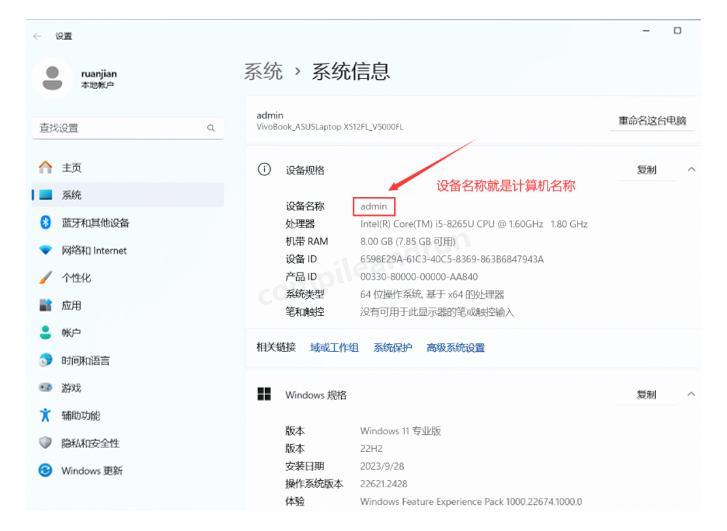The height and width of the screenshot is (531, 727).
Task: Click the 8.00 GB RAM value
Action: [408, 242]
